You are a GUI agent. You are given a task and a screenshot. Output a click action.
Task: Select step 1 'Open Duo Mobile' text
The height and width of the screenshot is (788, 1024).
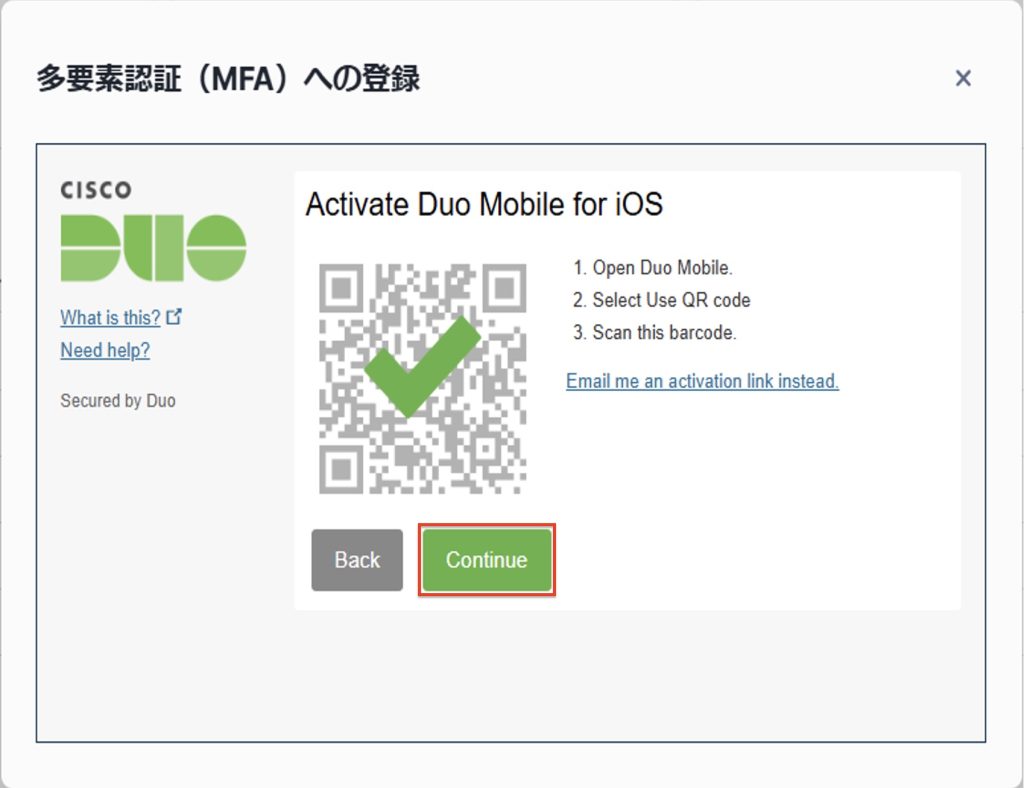click(653, 268)
